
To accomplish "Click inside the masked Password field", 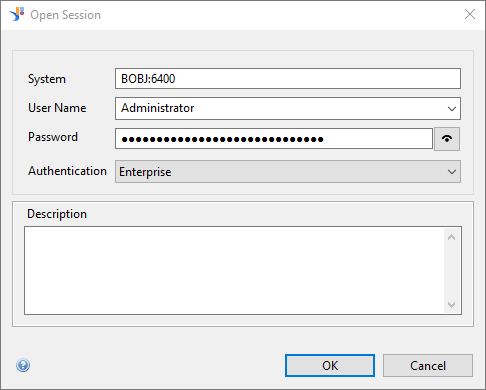I will [274, 139].
